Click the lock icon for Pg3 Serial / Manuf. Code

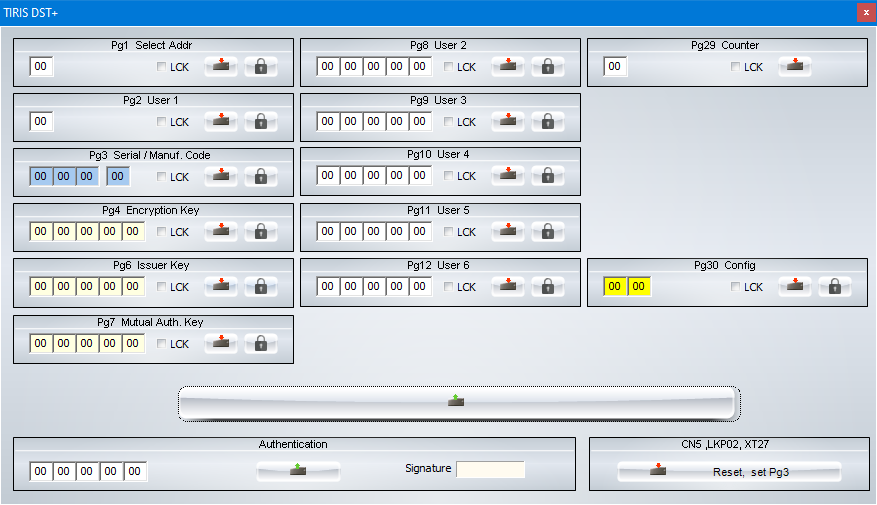click(x=261, y=176)
